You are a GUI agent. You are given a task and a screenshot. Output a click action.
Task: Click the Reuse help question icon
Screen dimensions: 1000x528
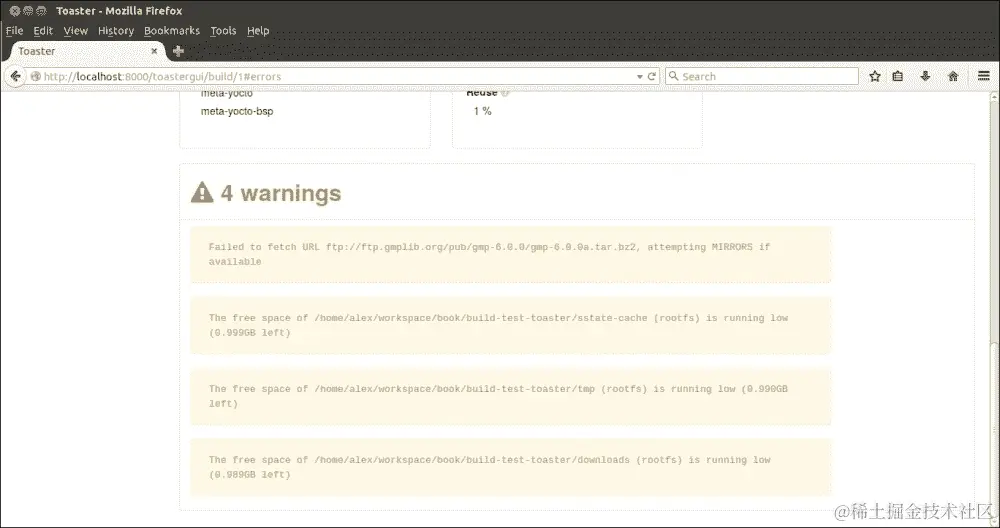505,93
